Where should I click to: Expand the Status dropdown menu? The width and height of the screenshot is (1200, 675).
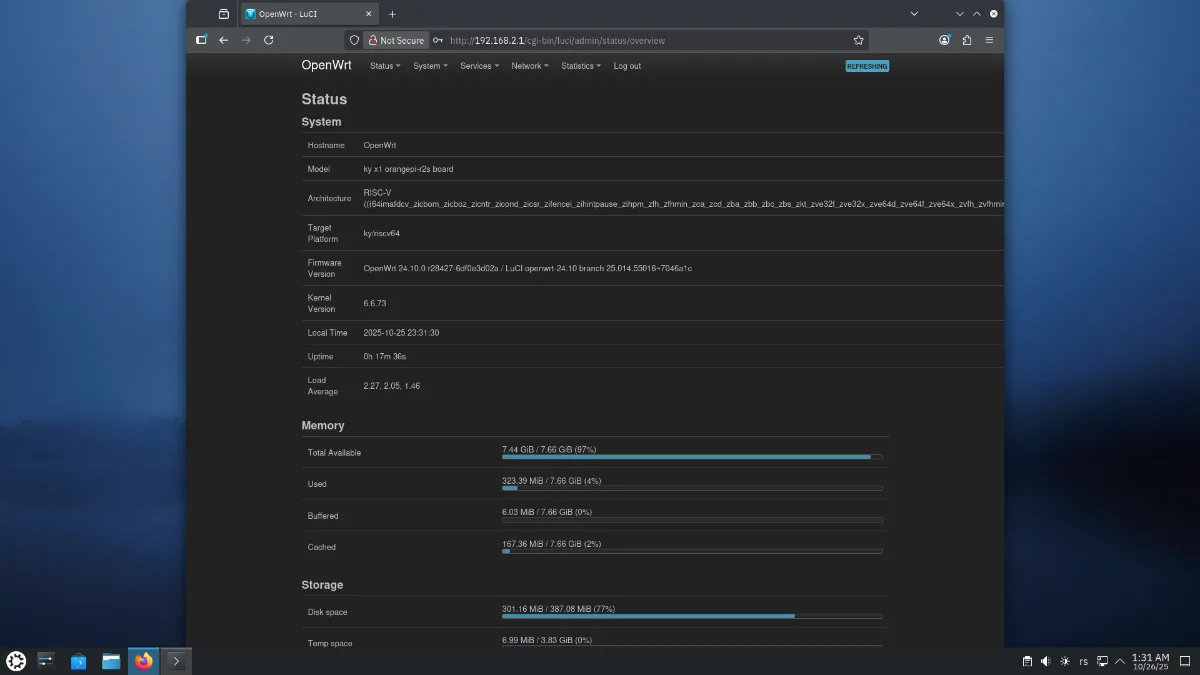coord(384,66)
